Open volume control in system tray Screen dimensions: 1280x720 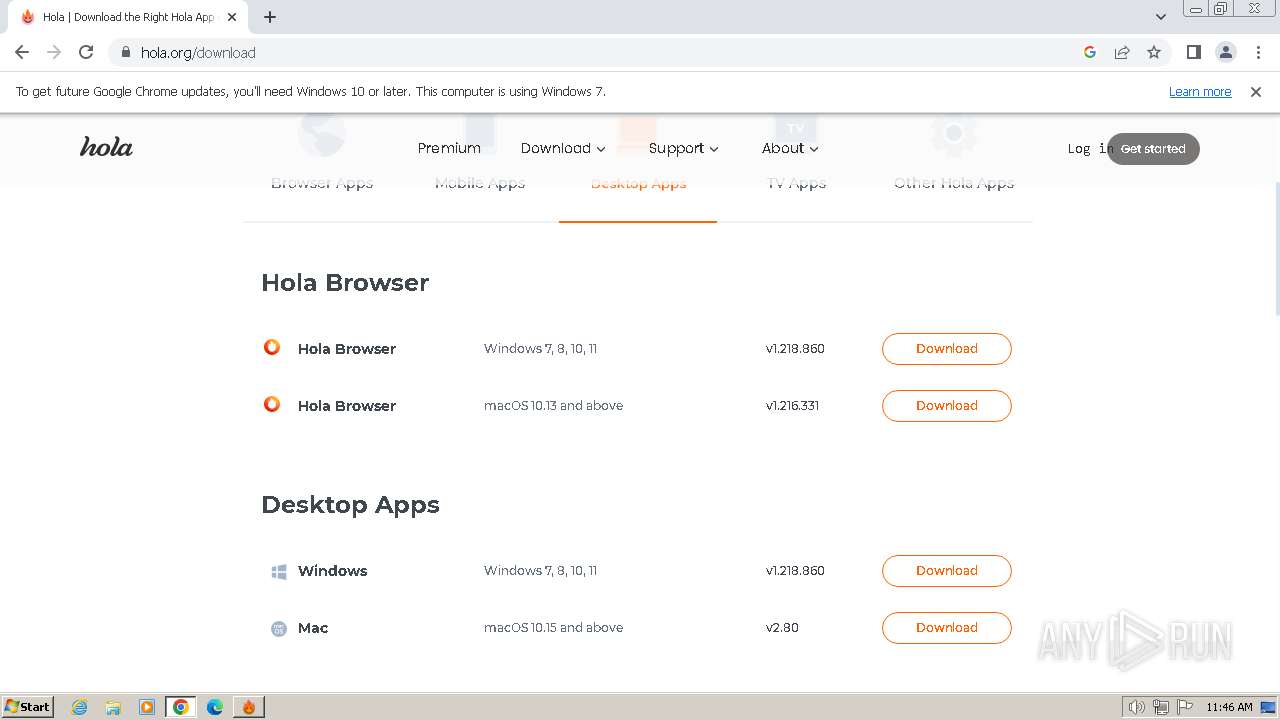pyautogui.click(x=1136, y=707)
